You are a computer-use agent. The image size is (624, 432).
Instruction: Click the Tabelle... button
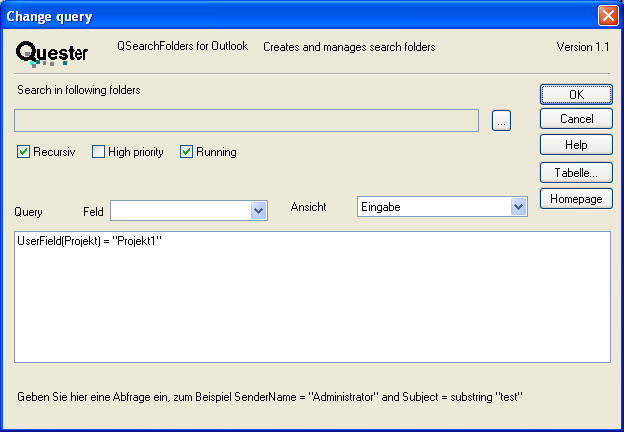(x=576, y=172)
